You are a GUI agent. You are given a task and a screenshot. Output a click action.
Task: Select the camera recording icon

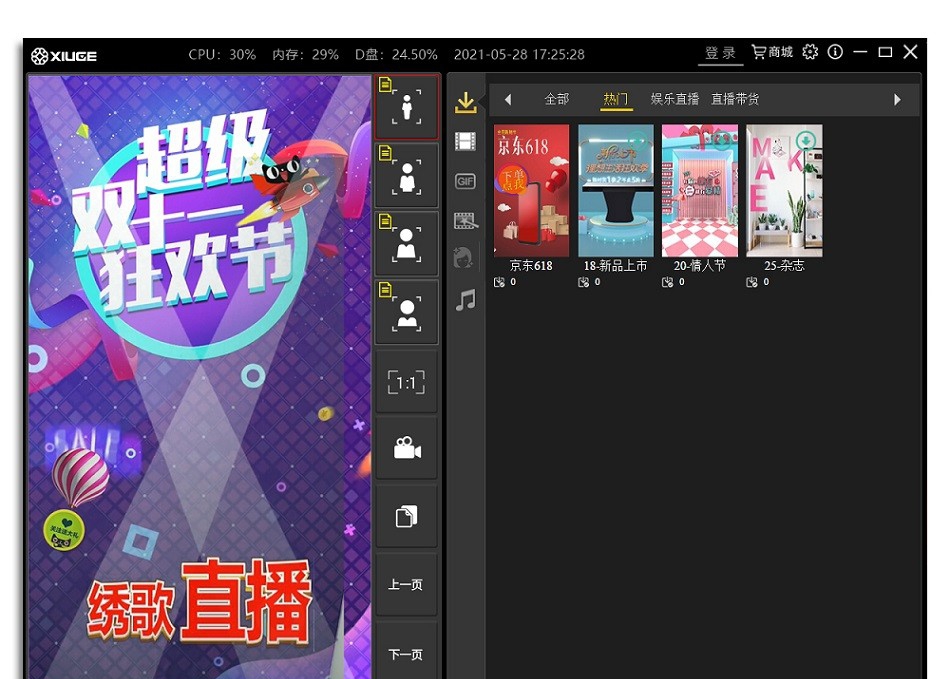click(406, 448)
